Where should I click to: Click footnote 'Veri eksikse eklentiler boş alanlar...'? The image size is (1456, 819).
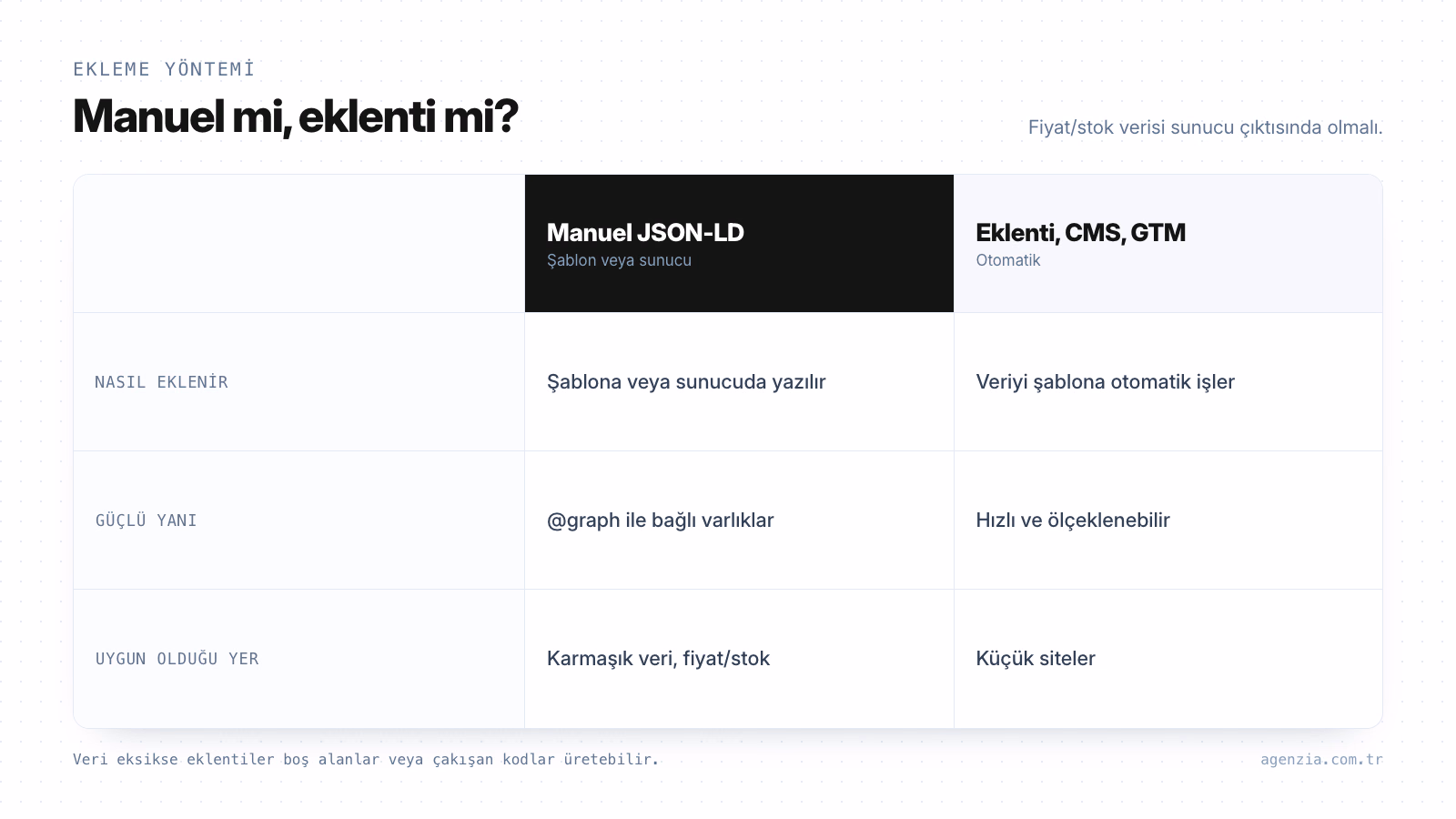pyautogui.click(x=366, y=759)
